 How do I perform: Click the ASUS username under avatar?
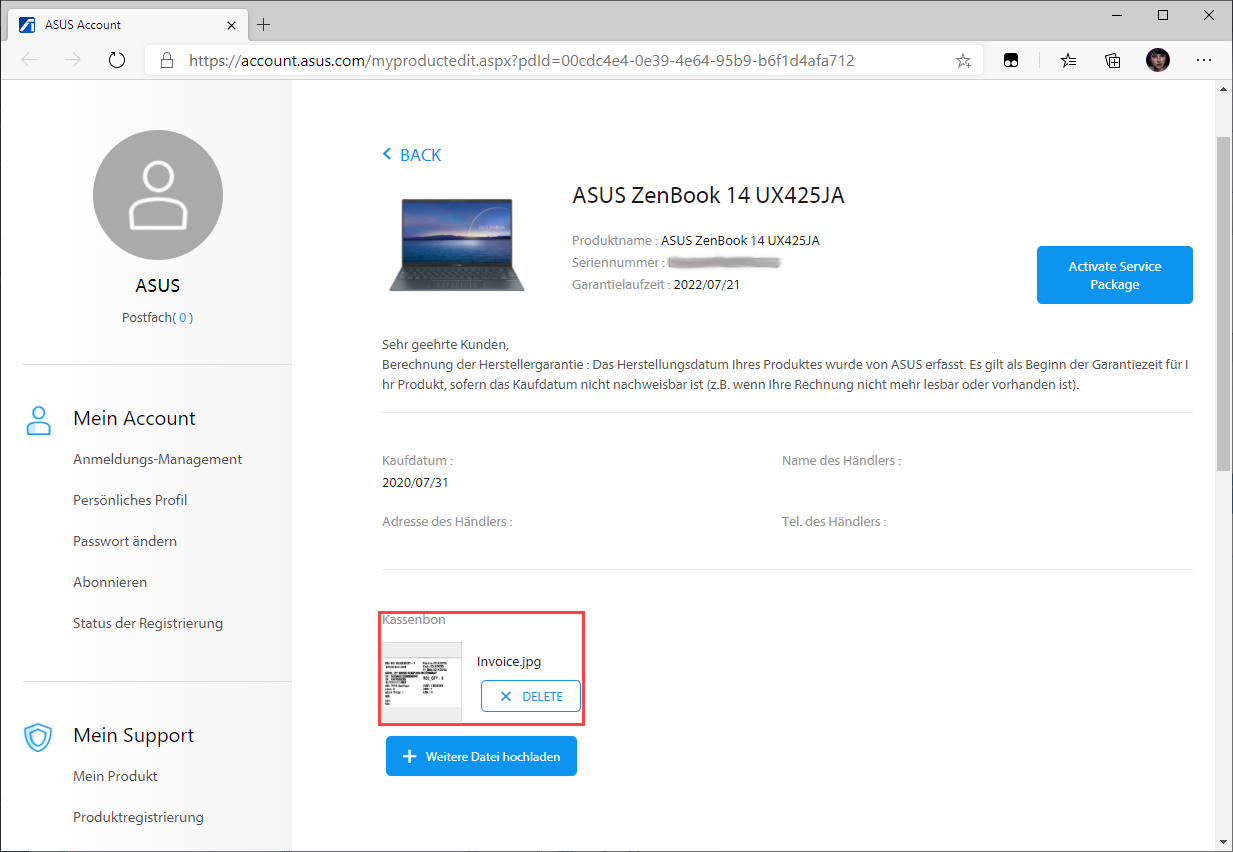(158, 286)
